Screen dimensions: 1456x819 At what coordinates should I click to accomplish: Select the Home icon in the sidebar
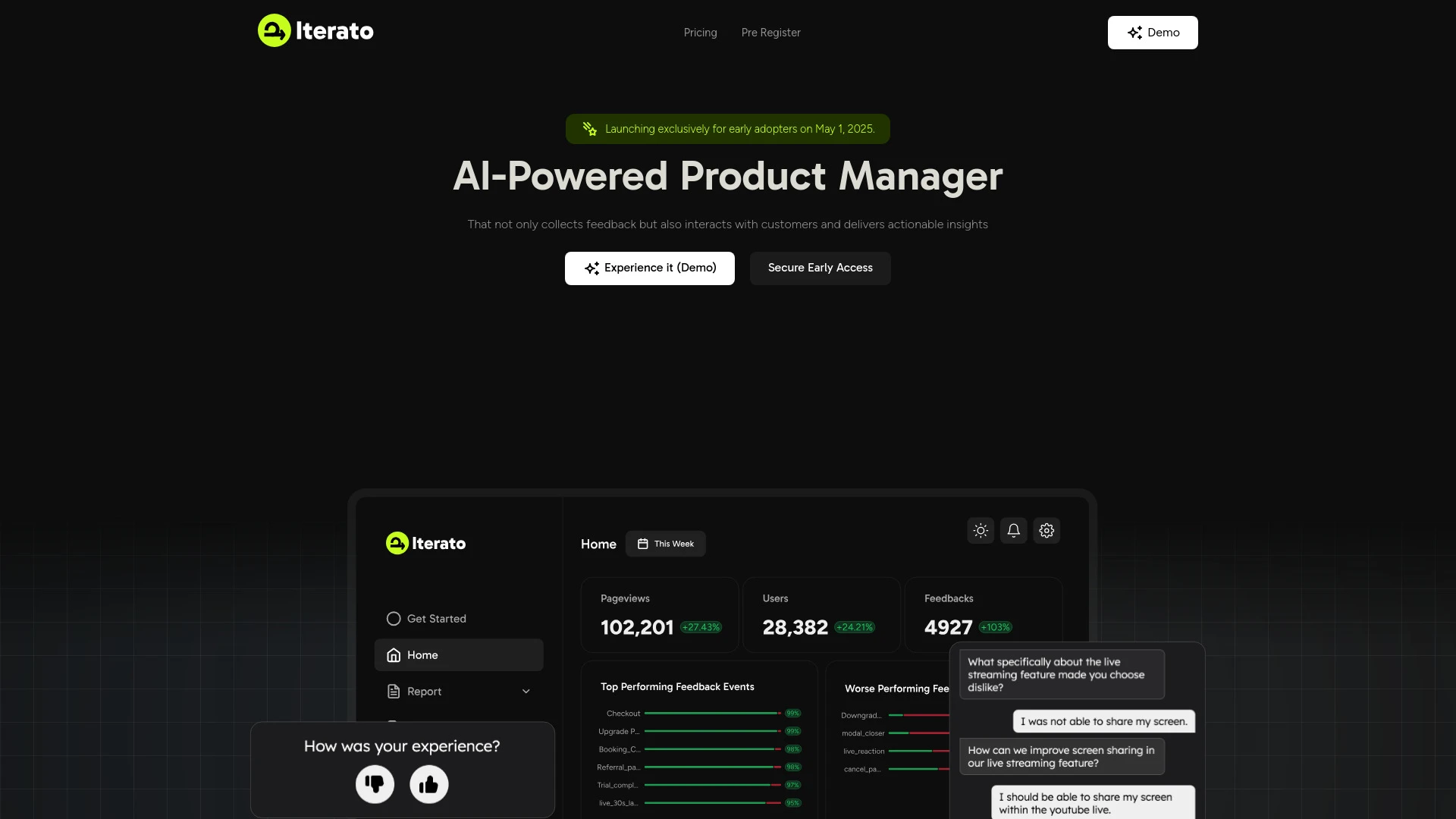394,654
